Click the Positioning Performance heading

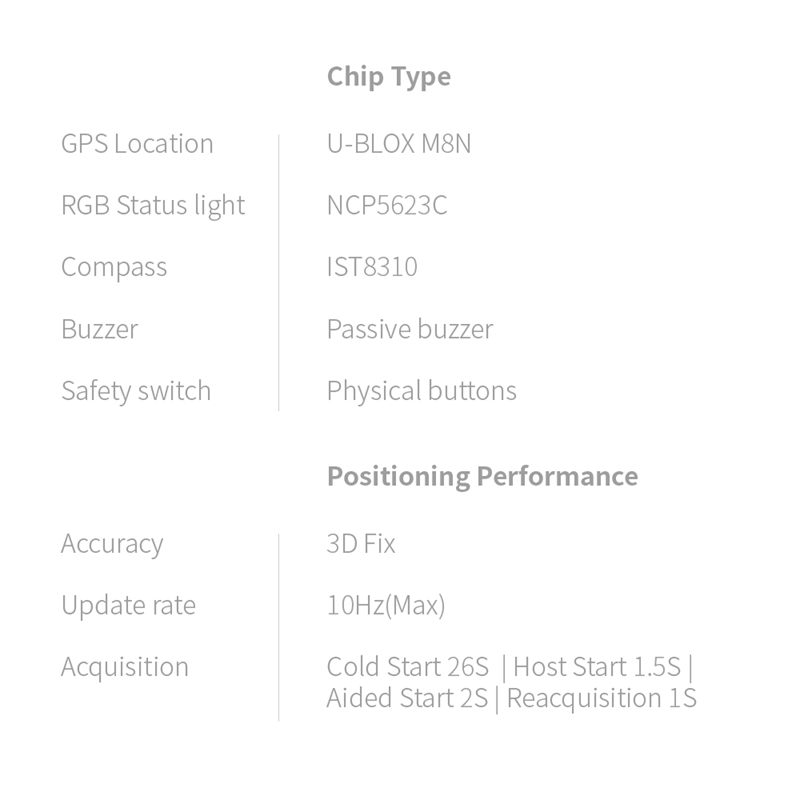[482, 476]
